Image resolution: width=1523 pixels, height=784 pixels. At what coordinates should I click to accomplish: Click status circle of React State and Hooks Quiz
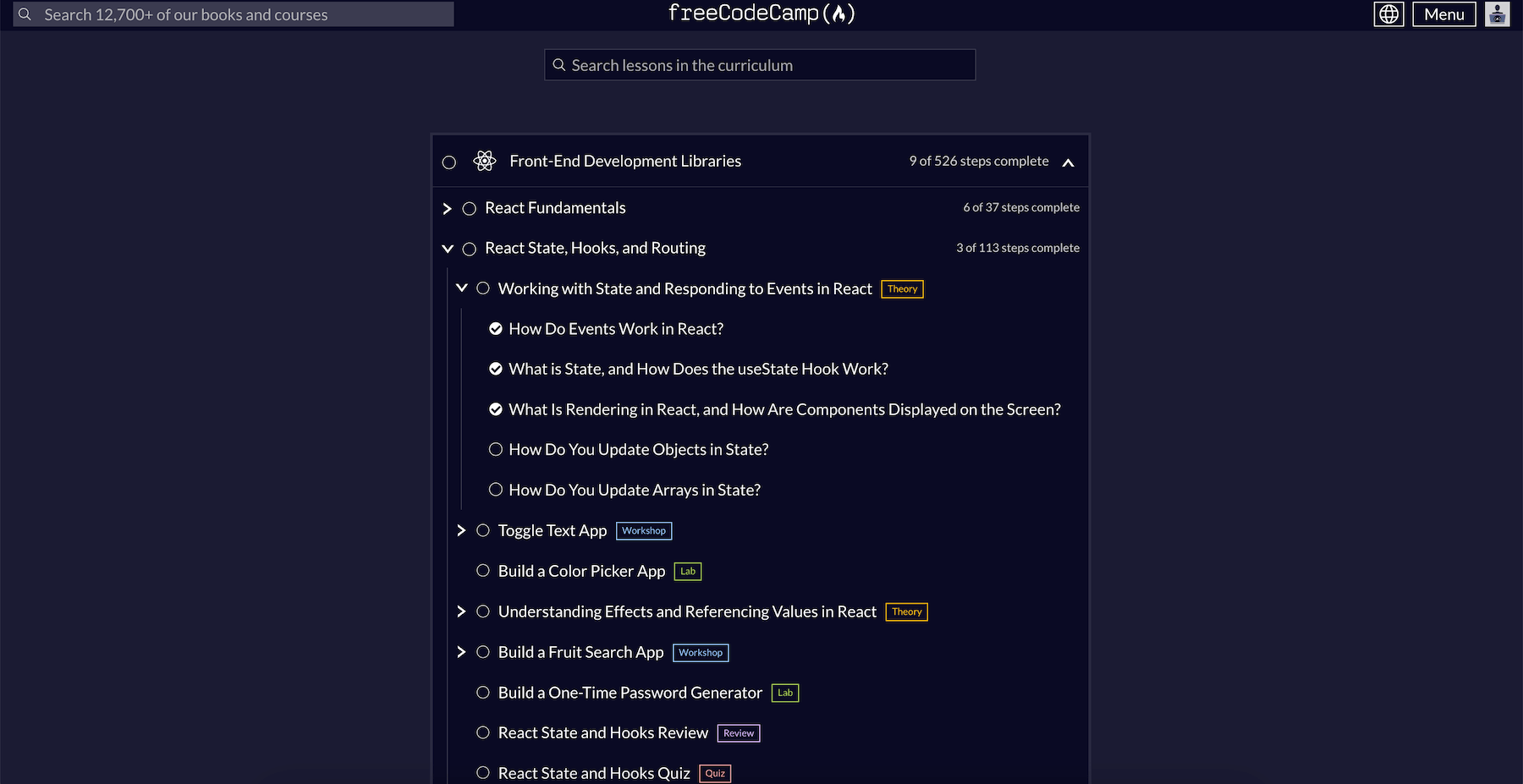pos(483,773)
